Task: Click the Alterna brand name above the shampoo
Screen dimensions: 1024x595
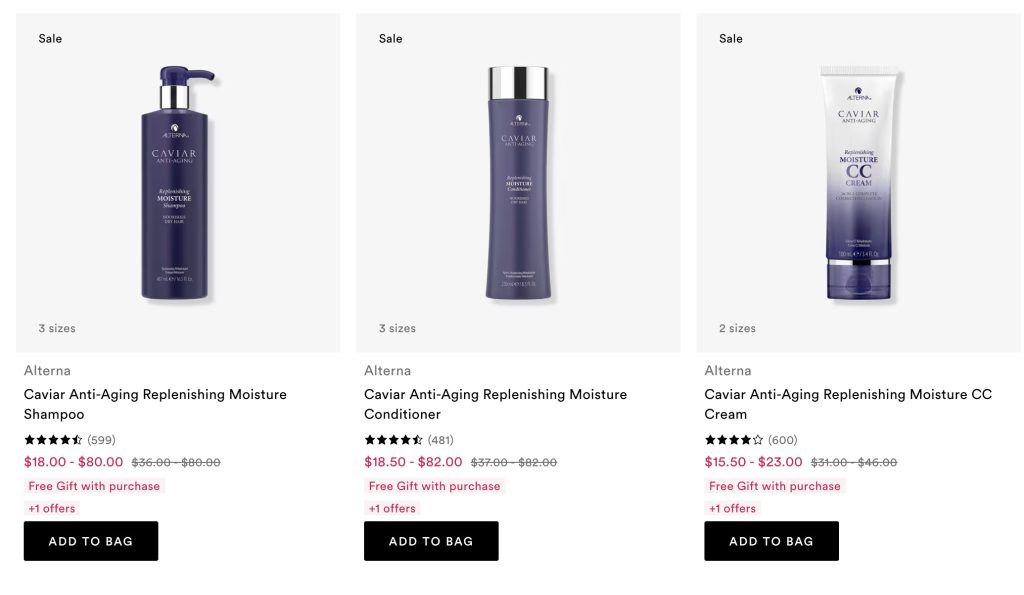Action: pos(47,371)
